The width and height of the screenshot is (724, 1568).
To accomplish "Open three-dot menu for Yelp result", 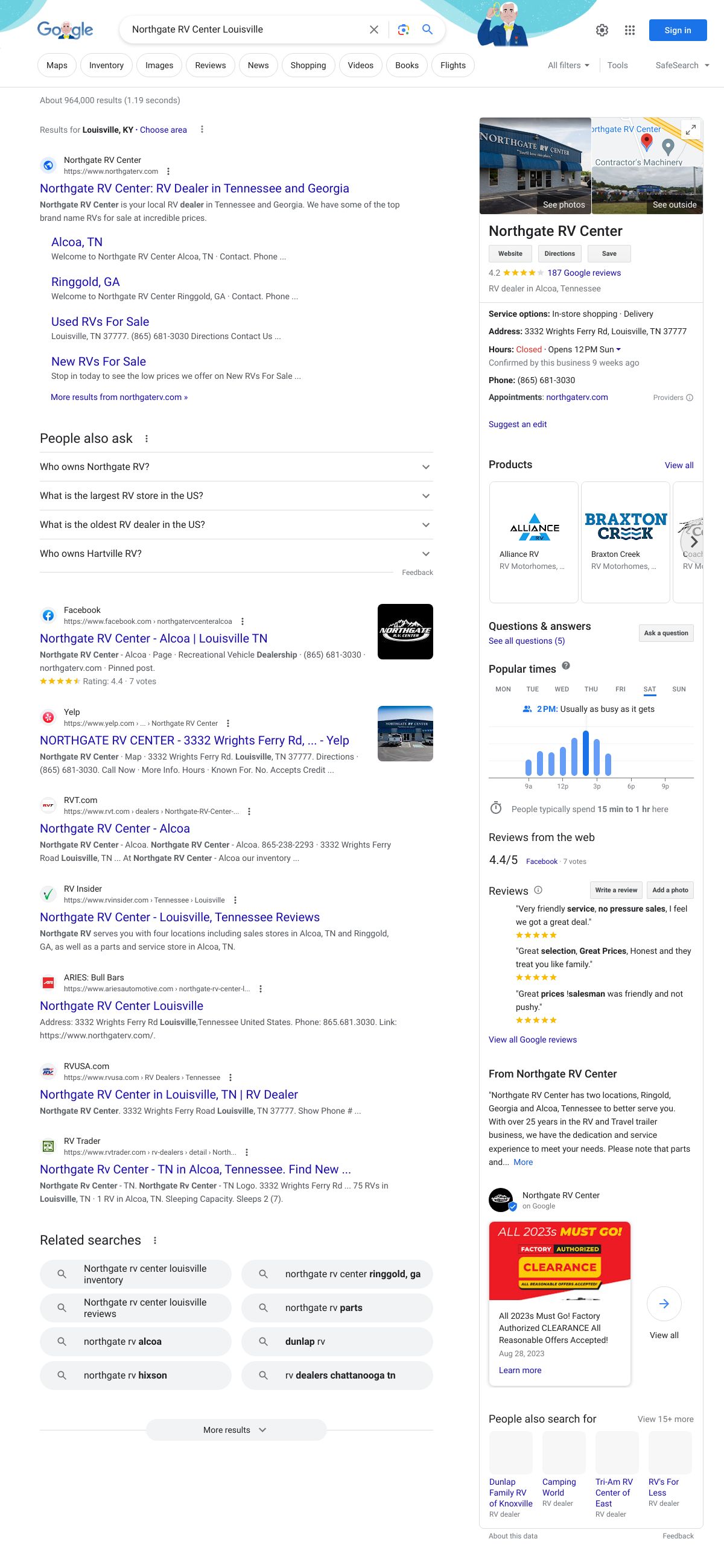I will click(x=228, y=723).
